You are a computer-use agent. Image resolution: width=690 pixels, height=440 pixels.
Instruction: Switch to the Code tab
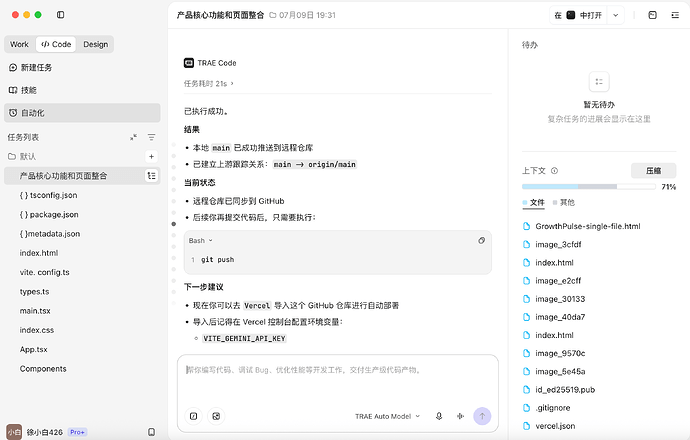click(56, 44)
